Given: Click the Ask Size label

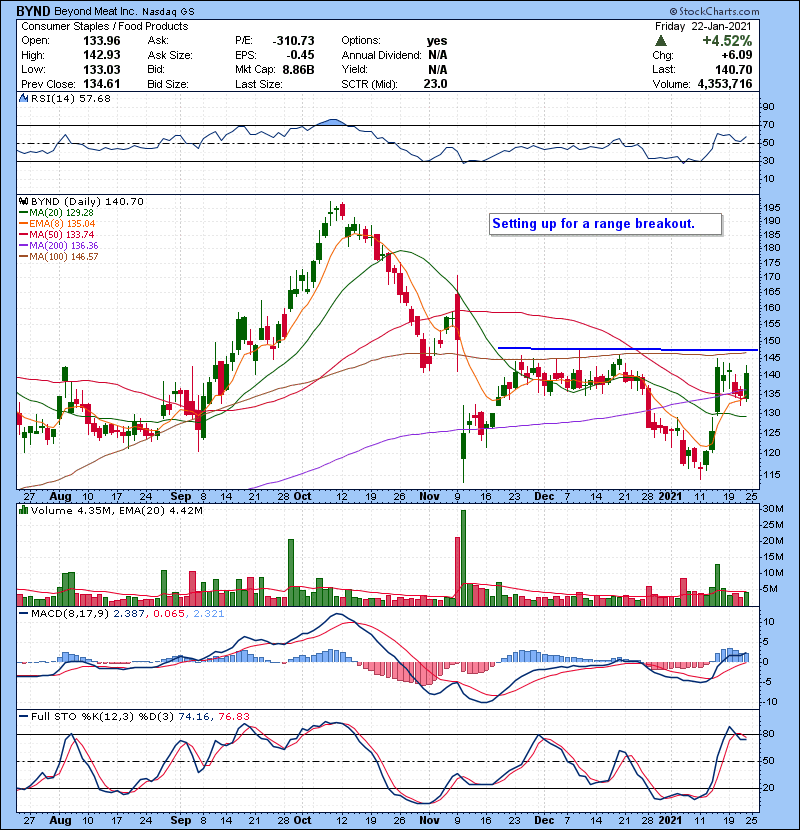Looking at the screenshot, I should [x=170, y=55].
